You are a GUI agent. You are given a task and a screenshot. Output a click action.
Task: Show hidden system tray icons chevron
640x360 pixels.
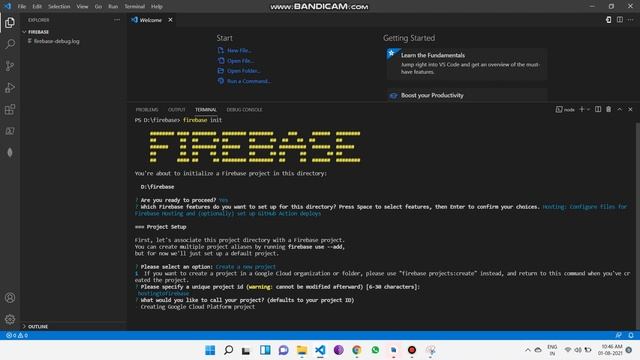tap(528, 350)
